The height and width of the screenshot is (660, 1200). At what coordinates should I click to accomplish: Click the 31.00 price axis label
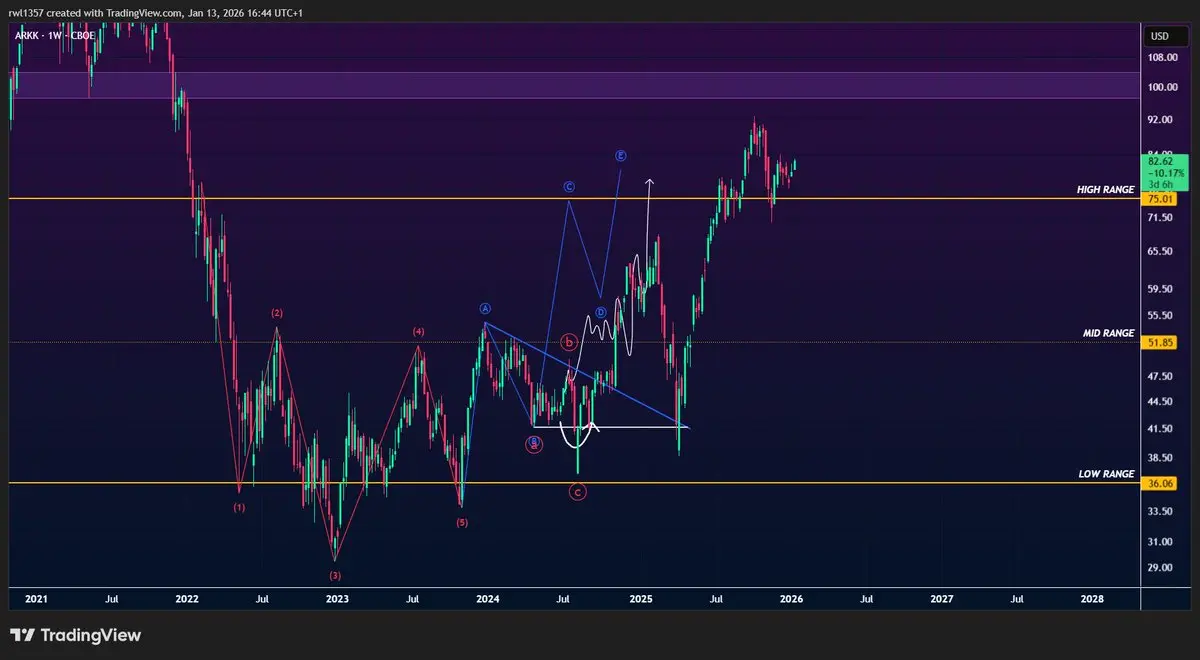1159,542
